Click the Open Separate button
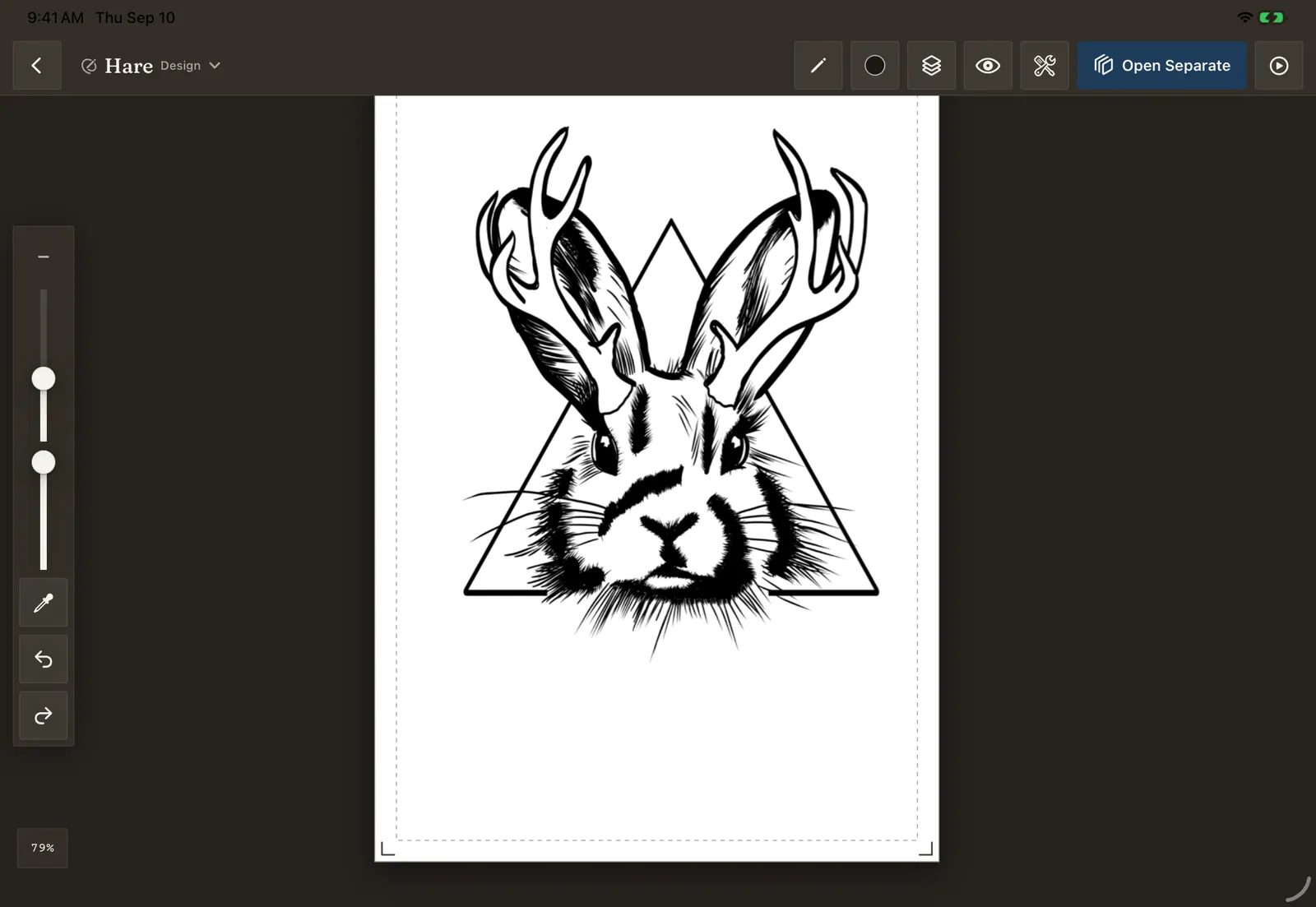 1162,66
